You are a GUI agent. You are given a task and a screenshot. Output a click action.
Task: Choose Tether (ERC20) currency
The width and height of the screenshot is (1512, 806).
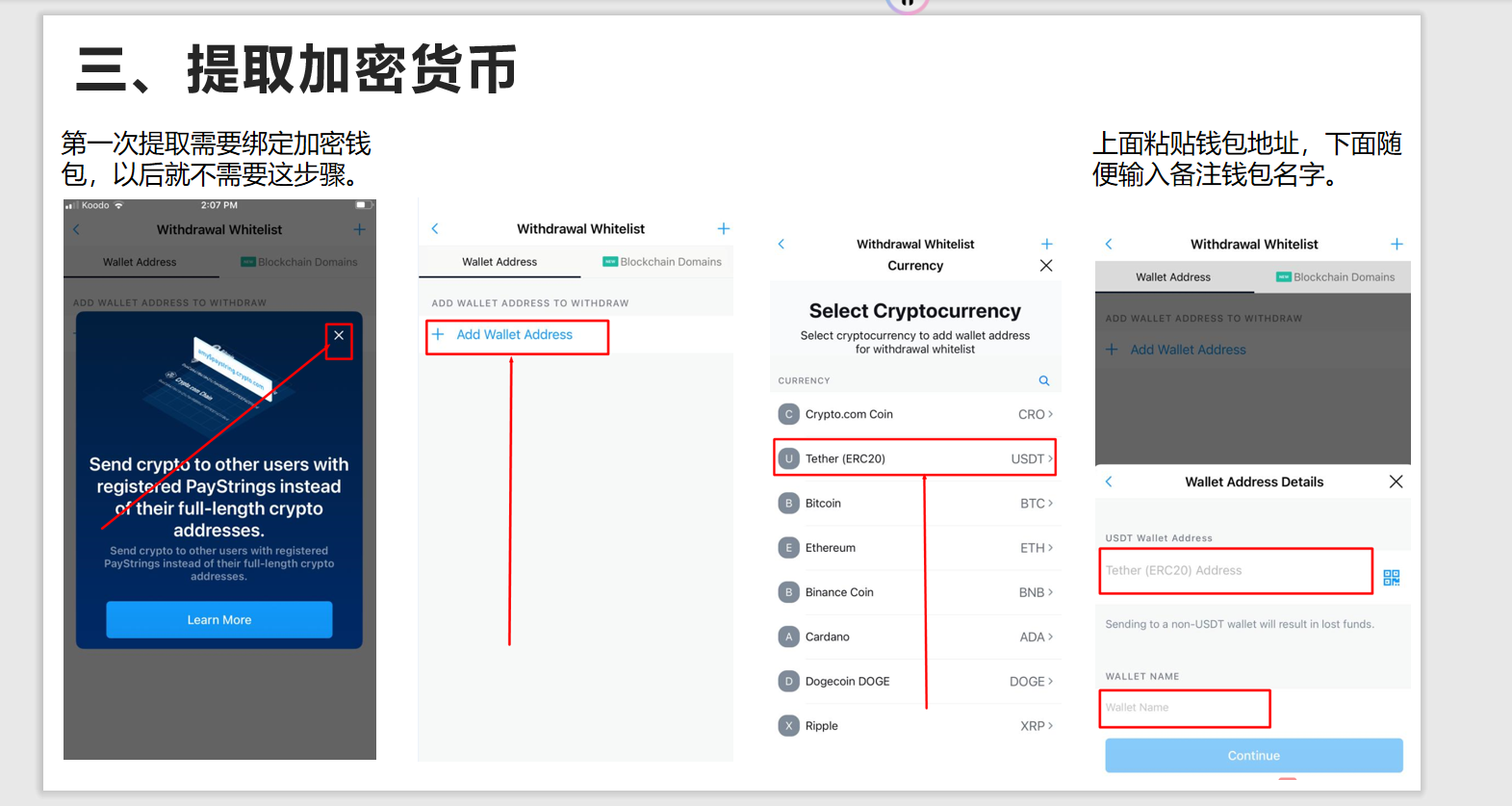click(x=915, y=458)
